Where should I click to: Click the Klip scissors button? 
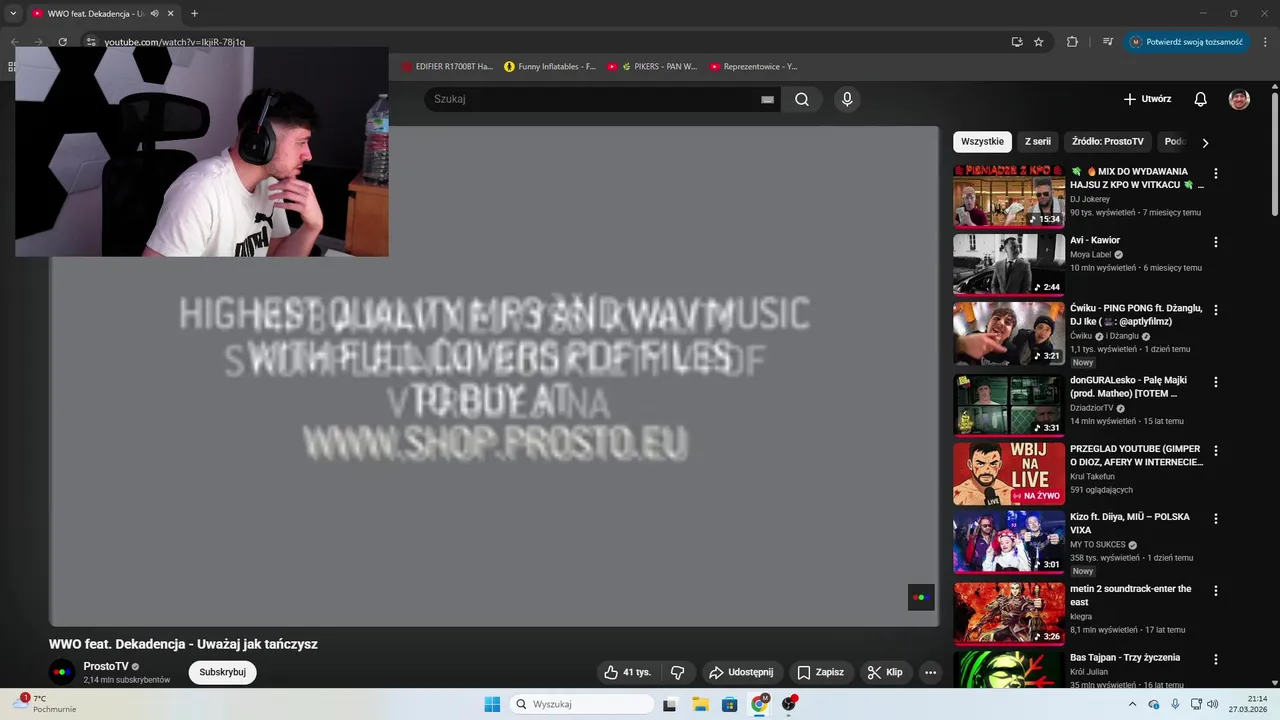(x=885, y=672)
